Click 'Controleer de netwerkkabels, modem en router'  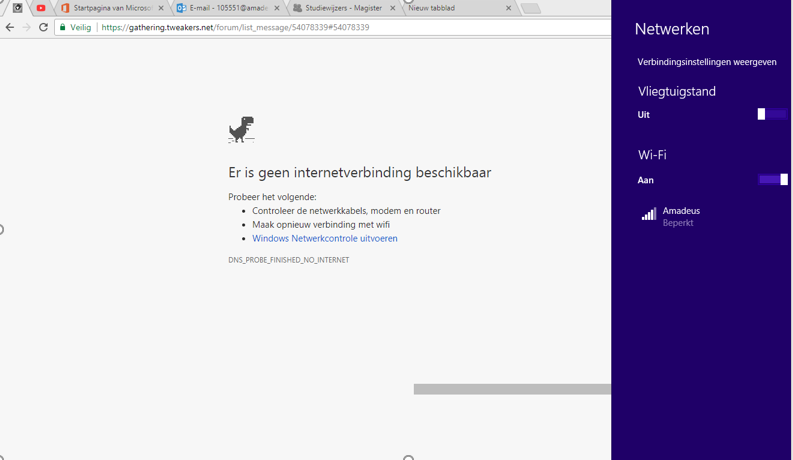coord(346,211)
